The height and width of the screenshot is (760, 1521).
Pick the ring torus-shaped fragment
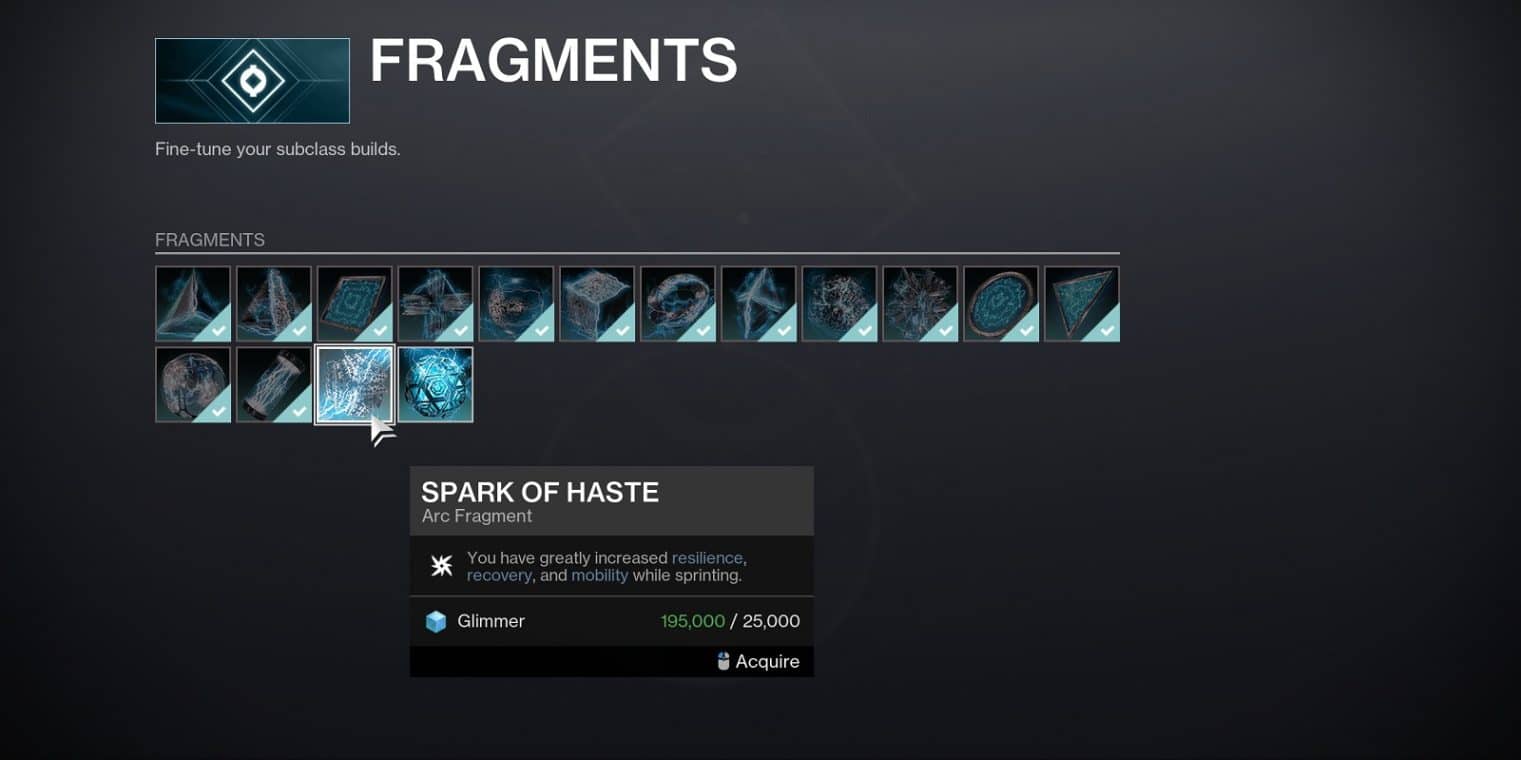pos(678,303)
